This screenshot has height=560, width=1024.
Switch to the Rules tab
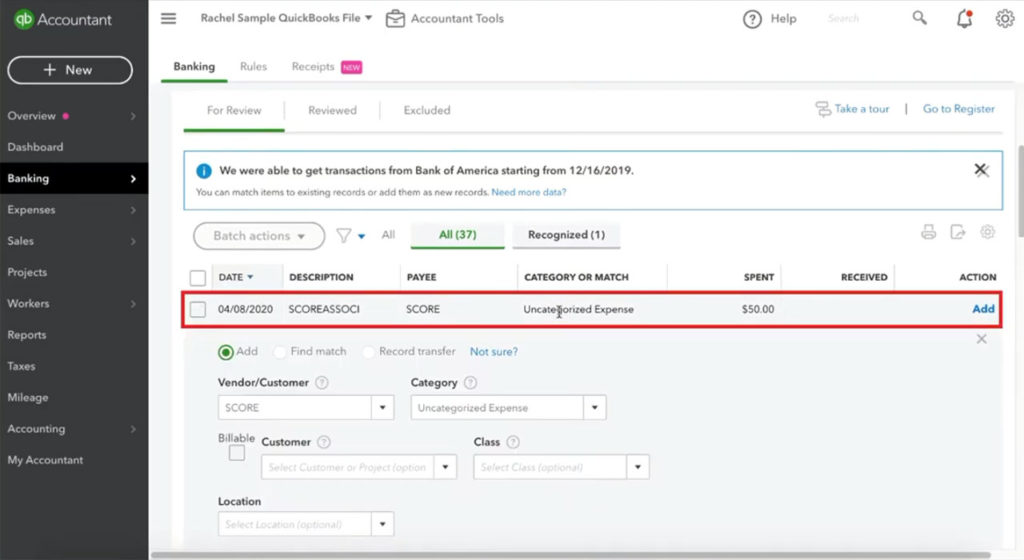(x=253, y=67)
